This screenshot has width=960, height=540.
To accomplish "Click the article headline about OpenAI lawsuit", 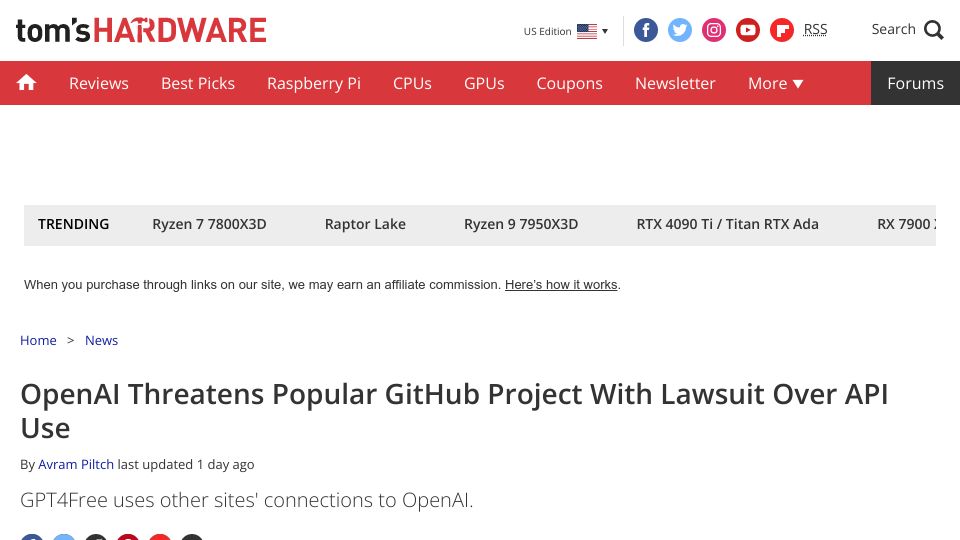I will tap(454, 411).
